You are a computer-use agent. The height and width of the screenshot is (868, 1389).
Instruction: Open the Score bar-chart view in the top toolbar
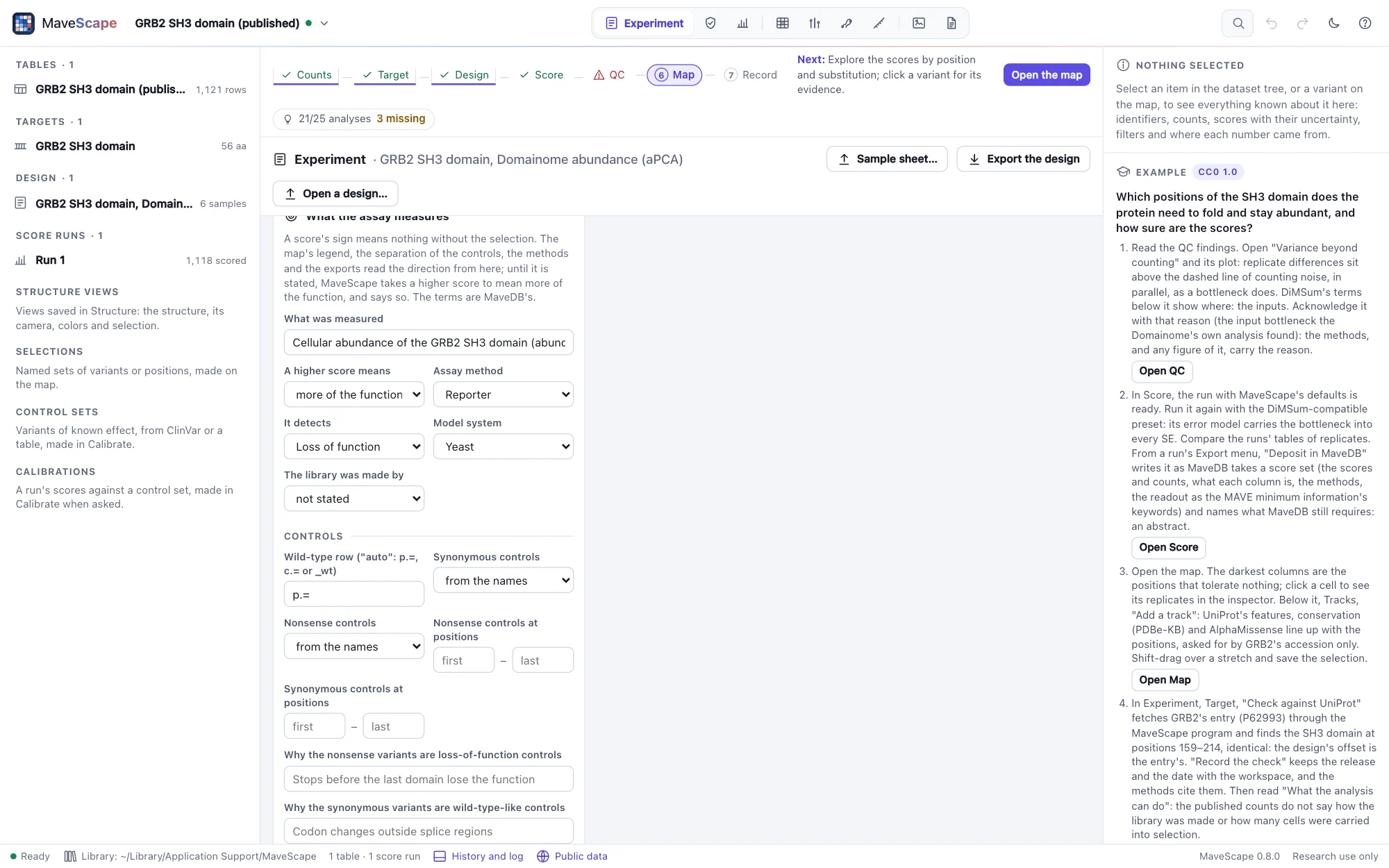[x=742, y=23]
